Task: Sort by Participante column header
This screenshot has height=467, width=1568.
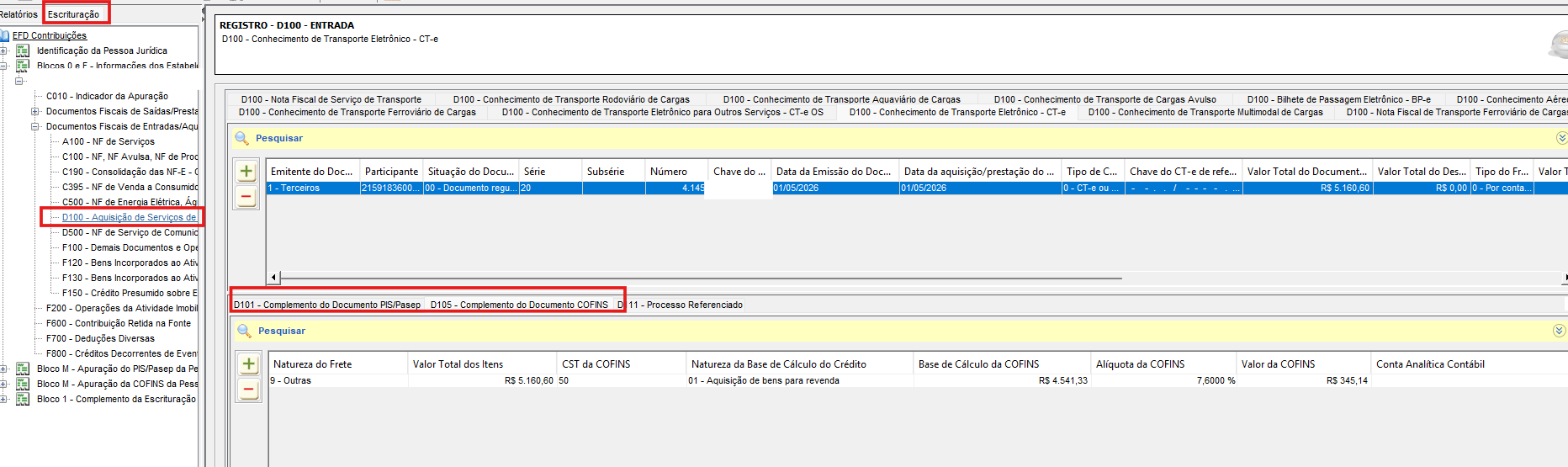Action: pos(391,171)
